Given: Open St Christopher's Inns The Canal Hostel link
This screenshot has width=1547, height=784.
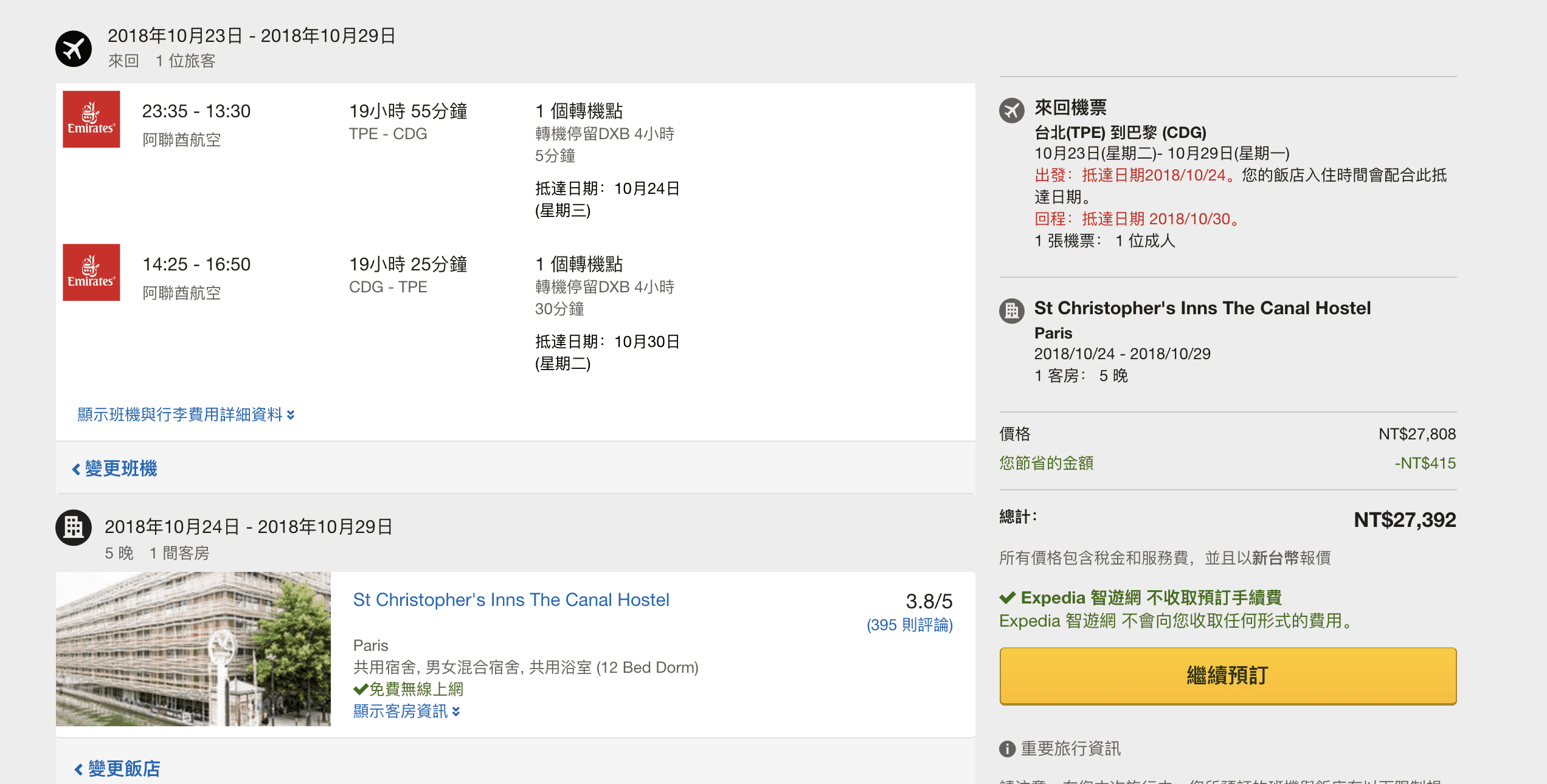Looking at the screenshot, I should (x=511, y=600).
